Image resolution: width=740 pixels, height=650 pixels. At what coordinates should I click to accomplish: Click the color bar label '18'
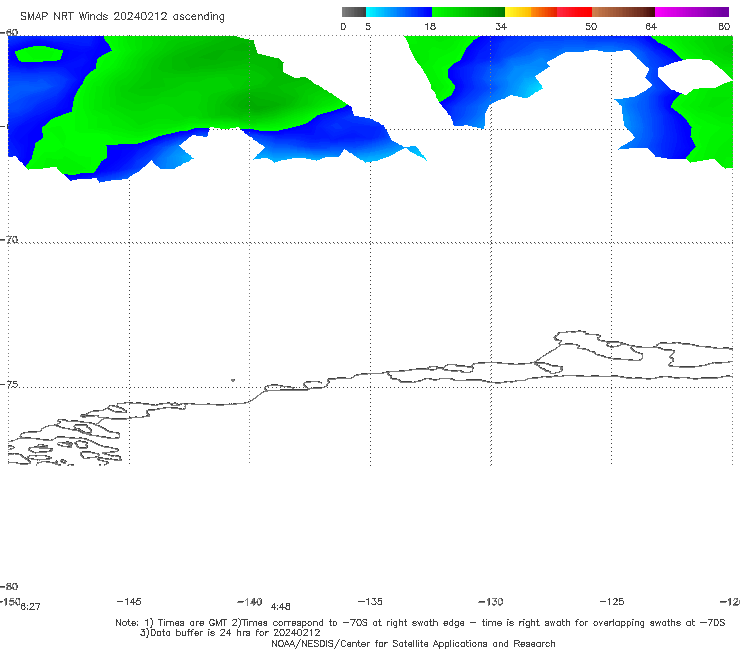(430, 27)
